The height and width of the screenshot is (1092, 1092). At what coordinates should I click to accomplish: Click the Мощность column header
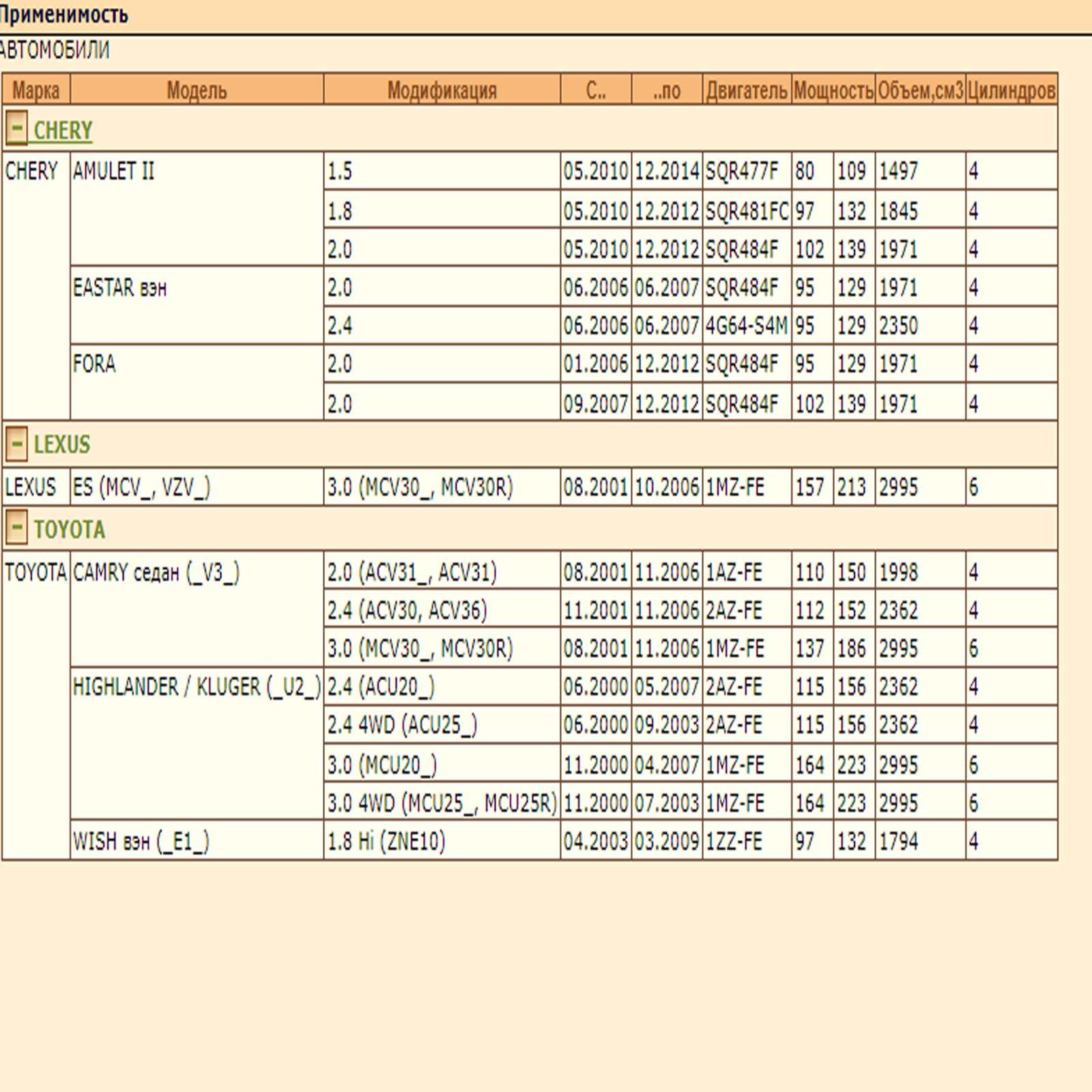pos(833,89)
